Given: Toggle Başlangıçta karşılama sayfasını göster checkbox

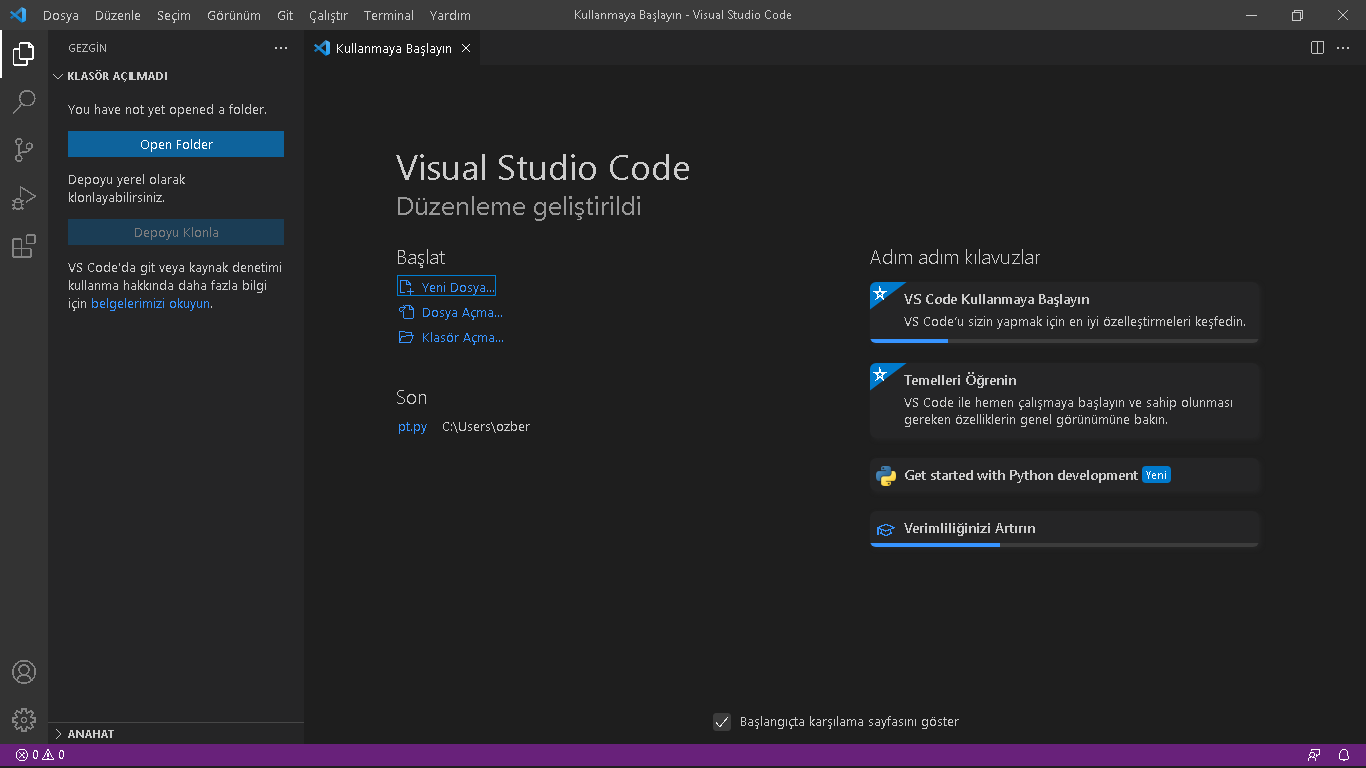Looking at the screenshot, I should point(722,722).
